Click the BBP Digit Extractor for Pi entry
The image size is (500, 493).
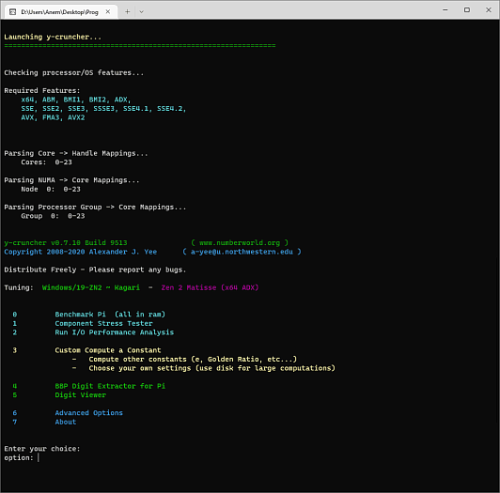click(x=110, y=386)
